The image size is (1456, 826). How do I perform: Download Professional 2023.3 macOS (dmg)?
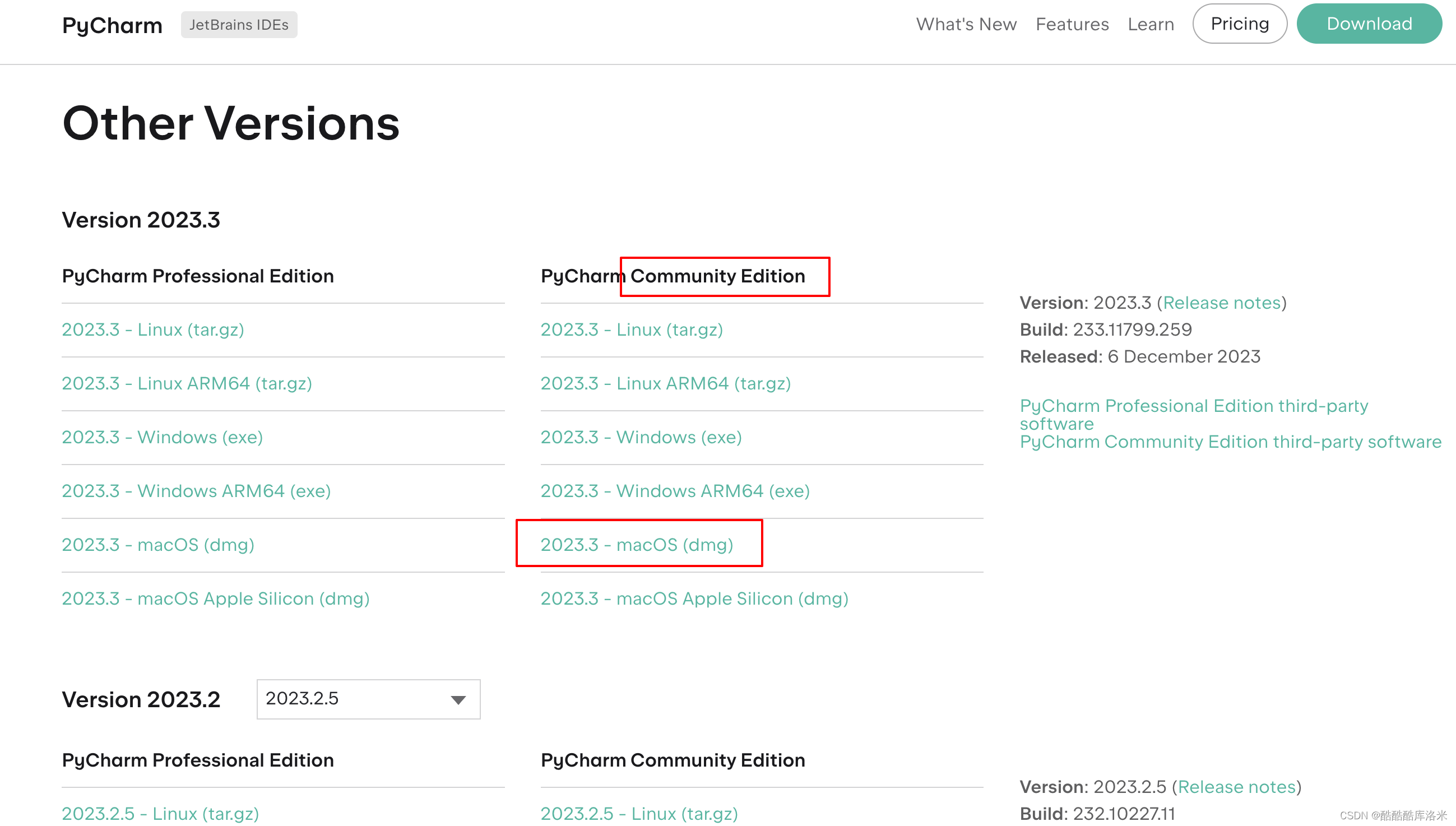point(158,545)
